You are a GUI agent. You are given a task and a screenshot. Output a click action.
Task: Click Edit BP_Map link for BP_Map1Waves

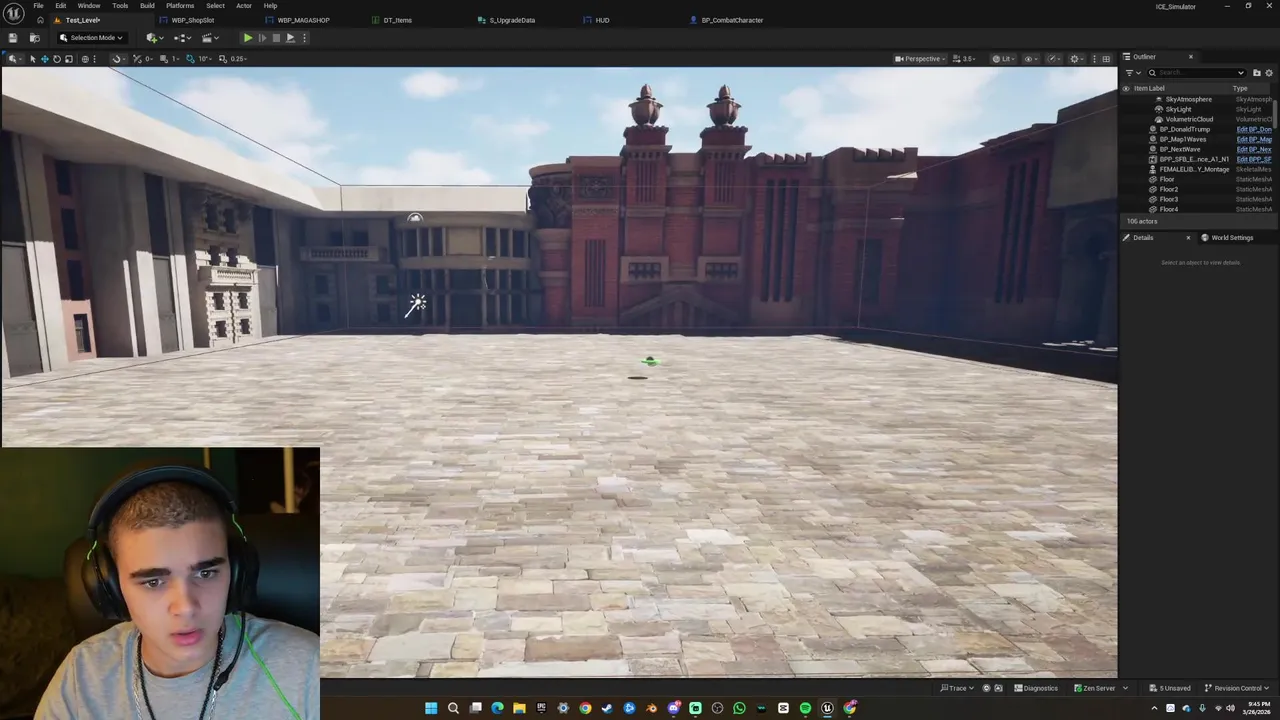tap(1254, 139)
